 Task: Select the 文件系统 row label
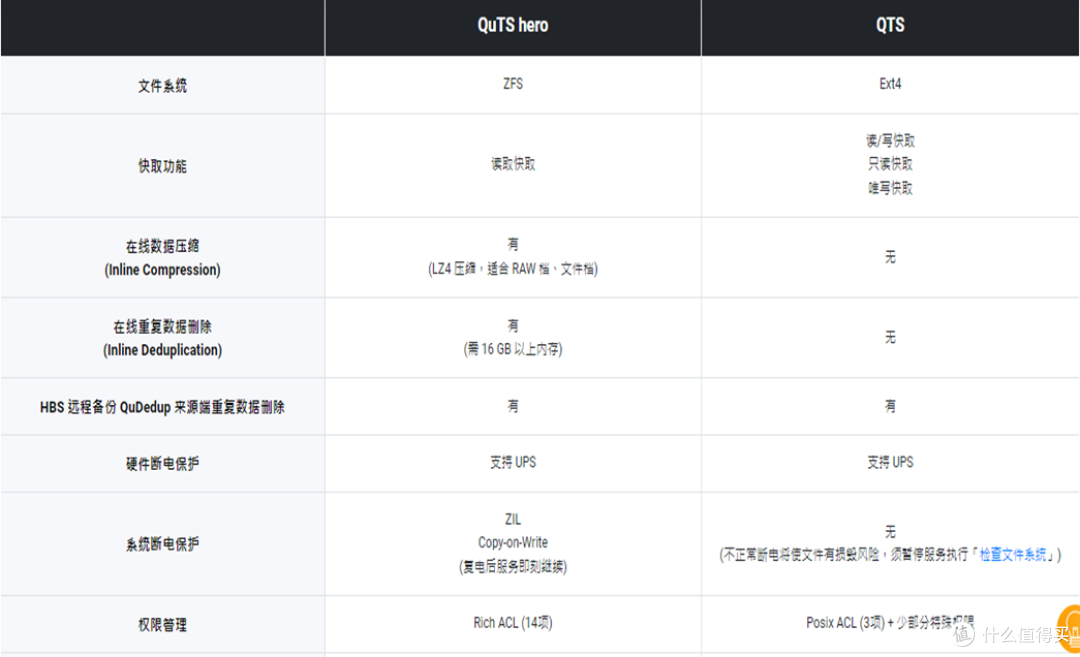point(163,85)
